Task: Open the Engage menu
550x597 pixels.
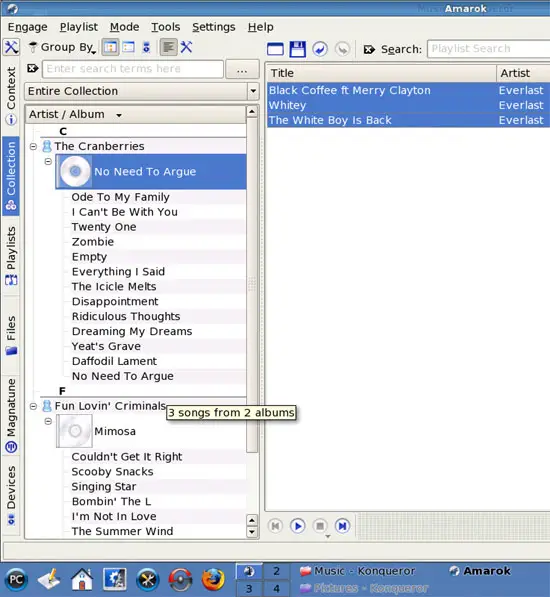Action: click(x=27, y=27)
